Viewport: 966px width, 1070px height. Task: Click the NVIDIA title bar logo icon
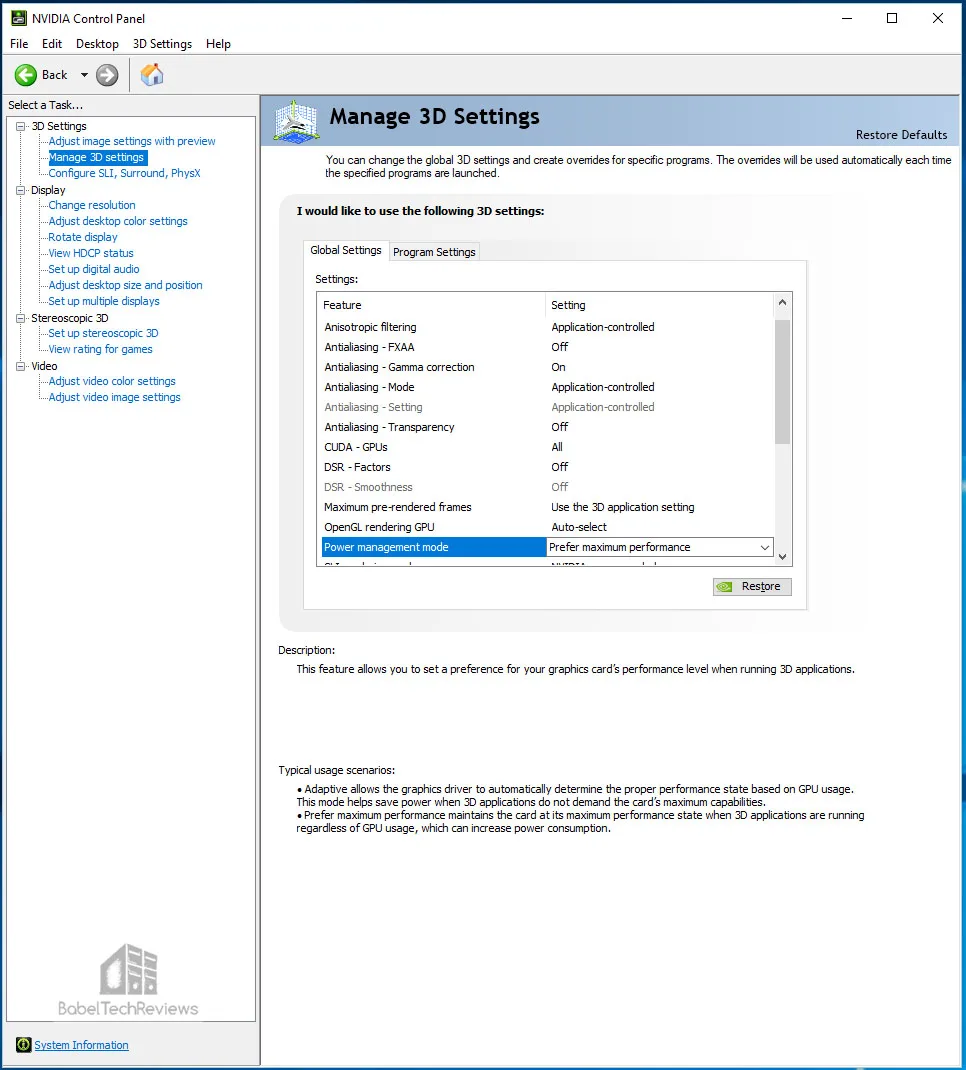tap(18, 18)
